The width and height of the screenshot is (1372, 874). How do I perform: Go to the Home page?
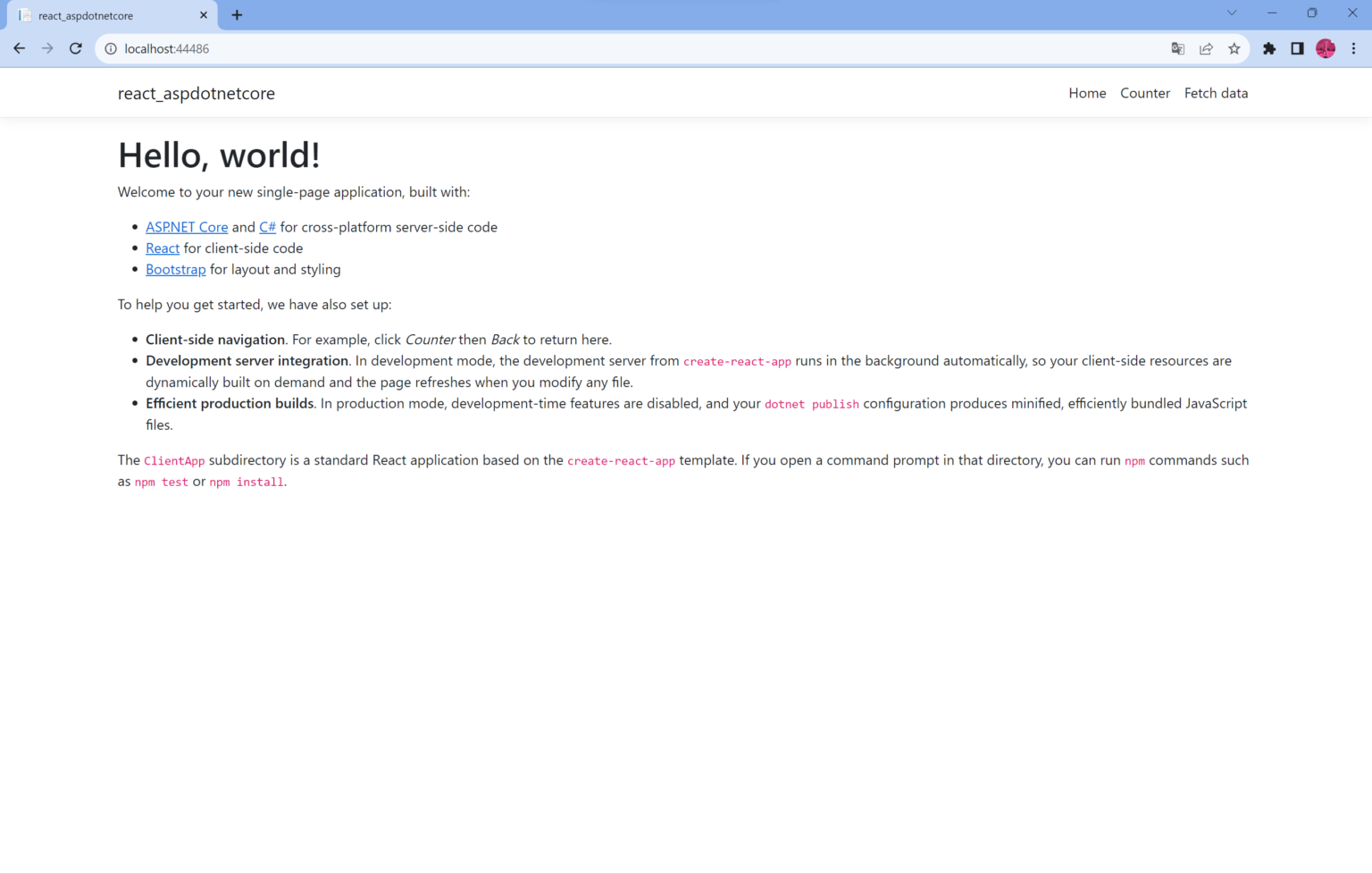(1087, 93)
